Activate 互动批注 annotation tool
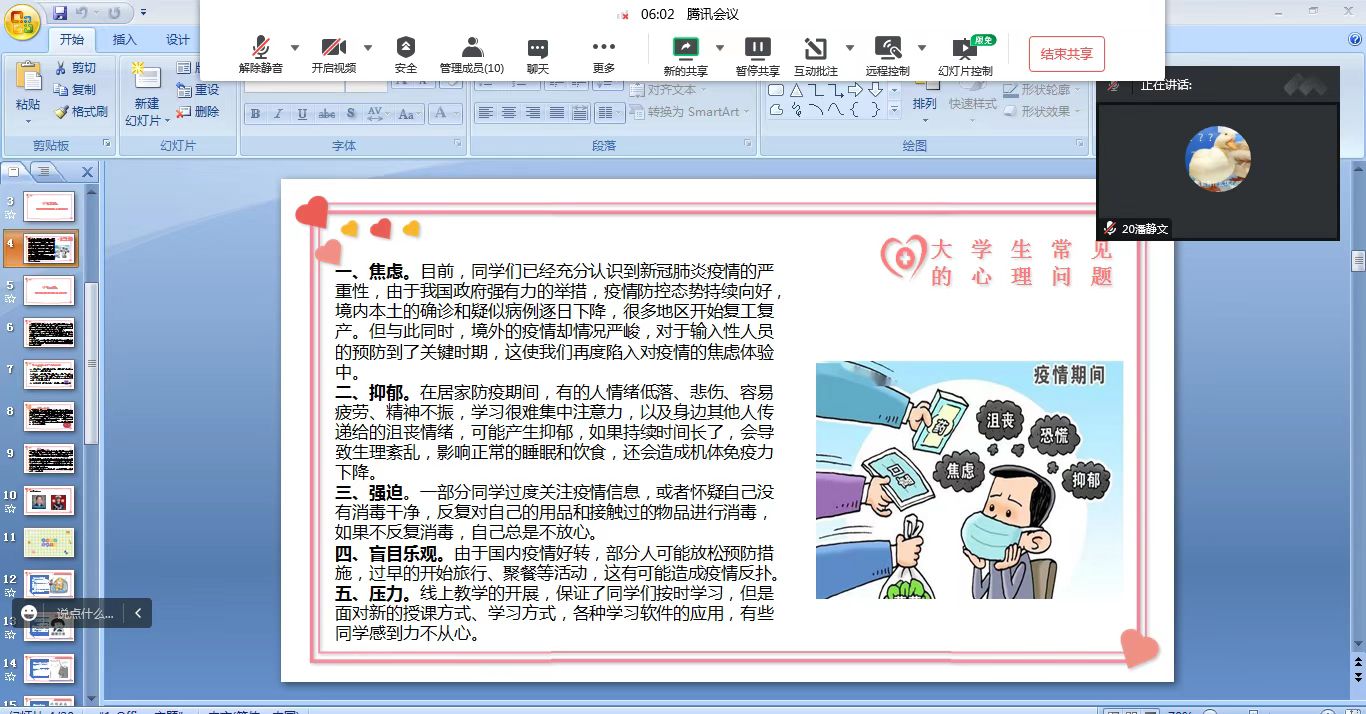The image size is (1366, 714). 815,53
